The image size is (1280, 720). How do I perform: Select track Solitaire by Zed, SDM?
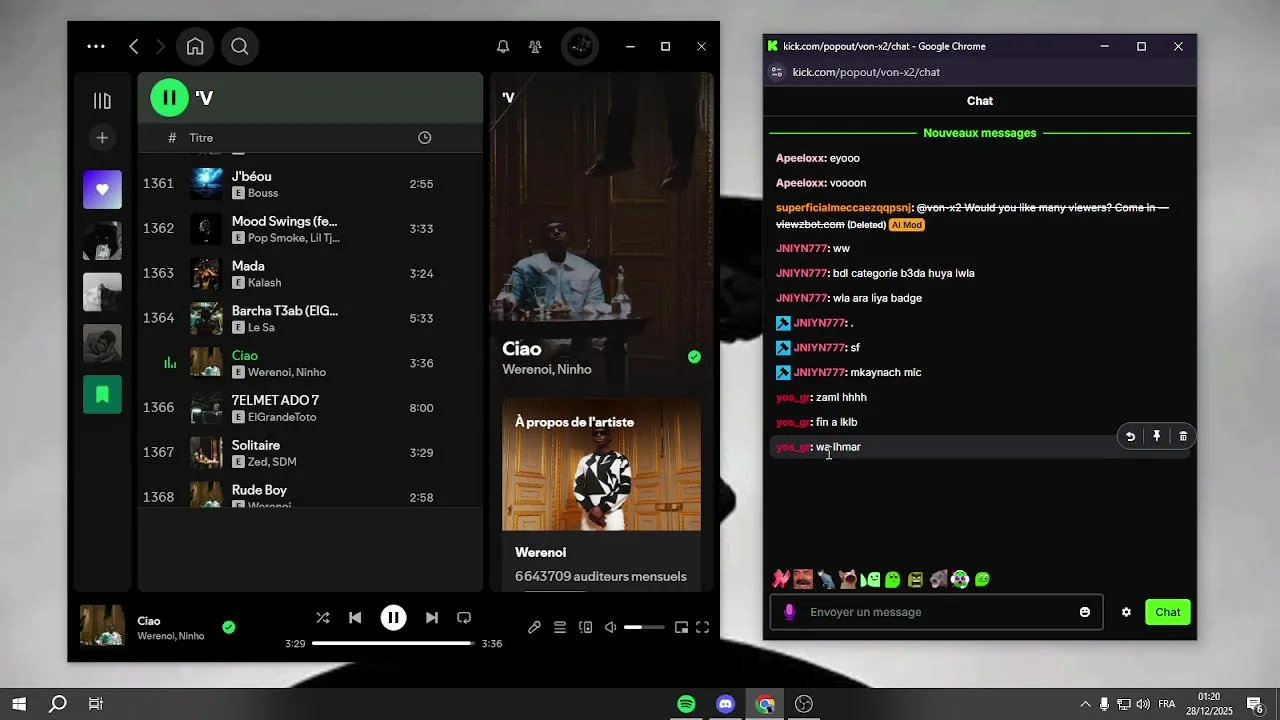pyautogui.click(x=310, y=452)
